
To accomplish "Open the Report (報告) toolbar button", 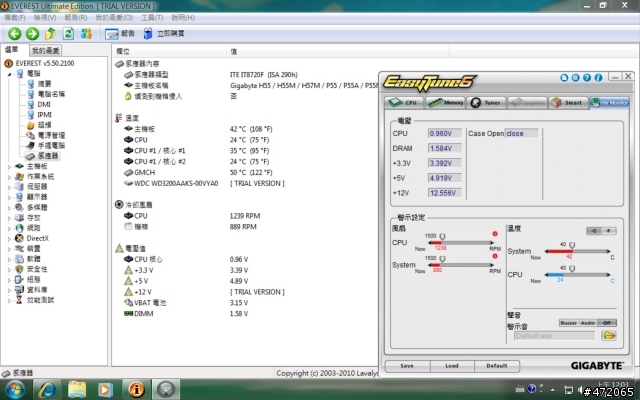I will click(120, 33).
